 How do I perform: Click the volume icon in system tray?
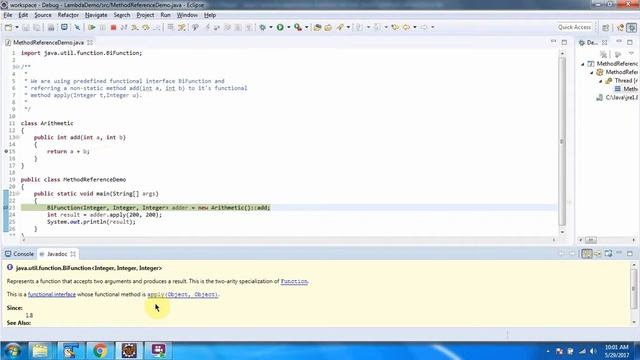click(x=593, y=351)
